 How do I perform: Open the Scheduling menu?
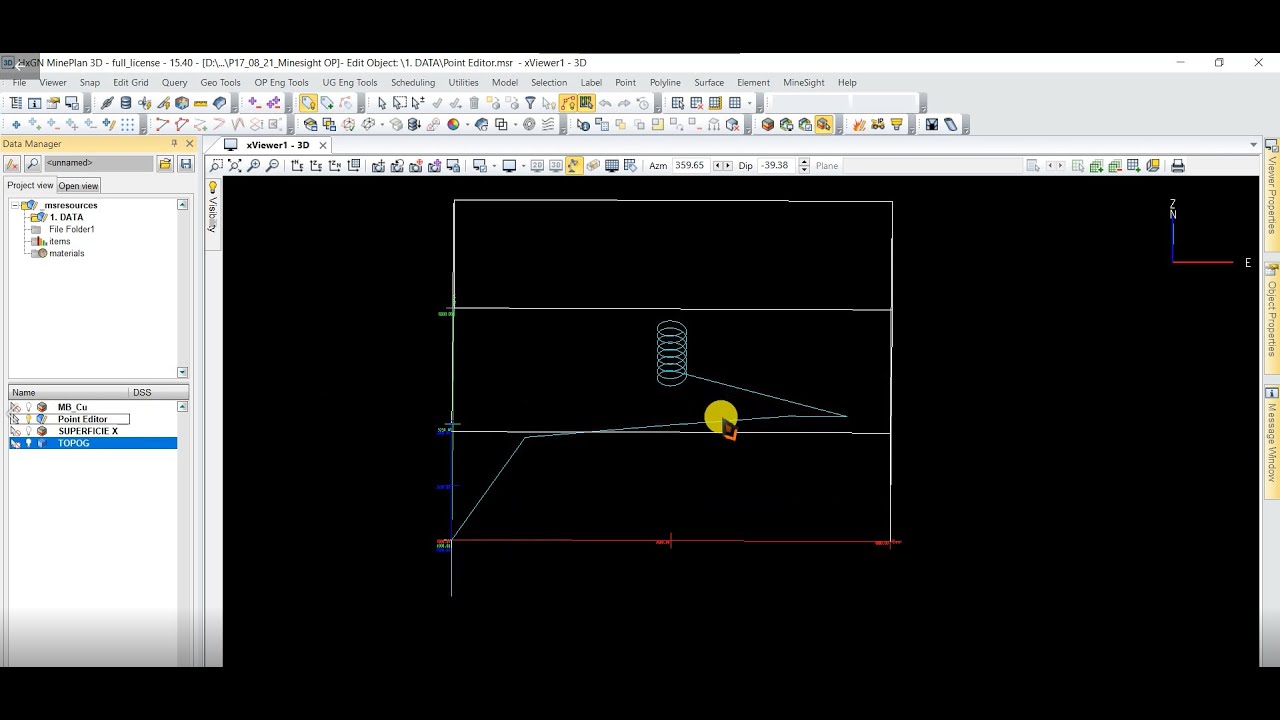coord(413,83)
